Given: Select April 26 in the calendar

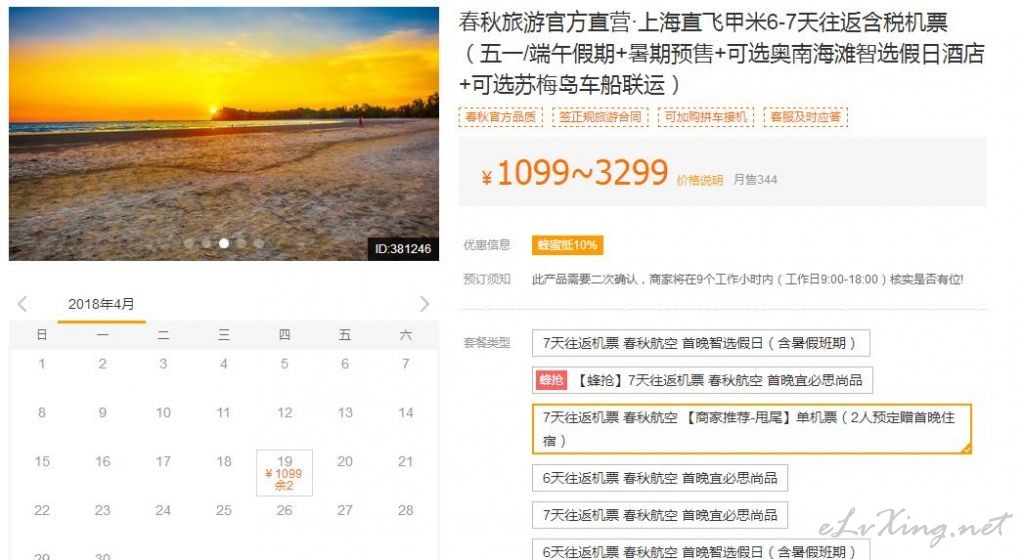Looking at the screenshot, I should (284, 510).
